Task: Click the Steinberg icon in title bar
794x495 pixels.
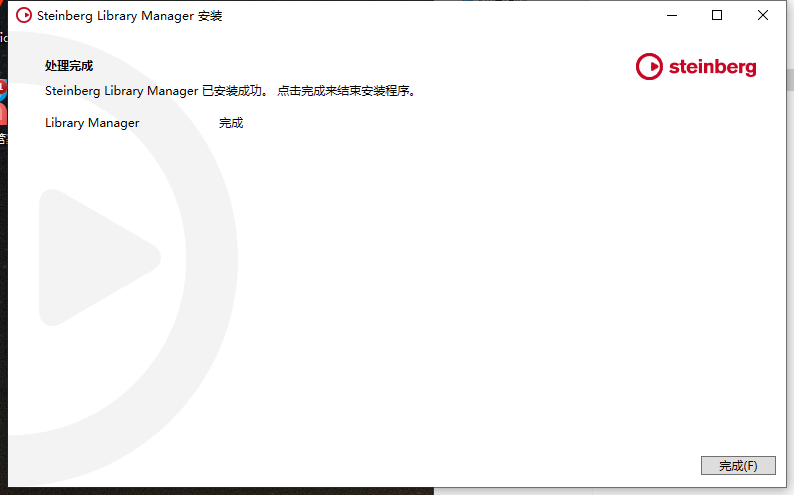Action: coord(24,16)
